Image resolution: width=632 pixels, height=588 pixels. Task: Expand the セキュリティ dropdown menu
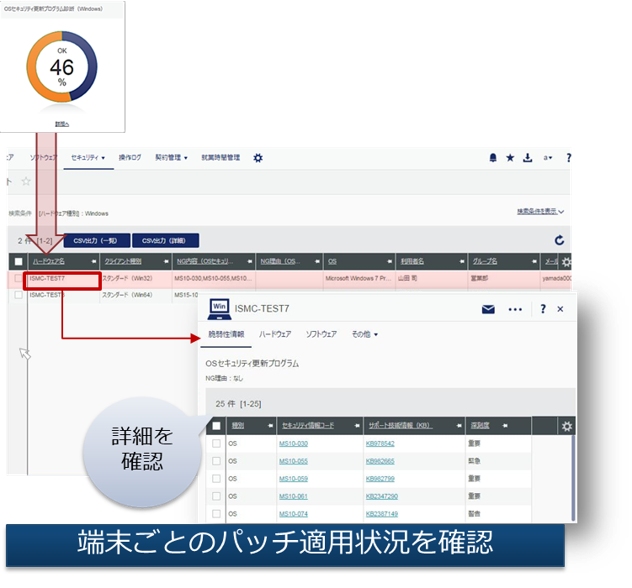click(x=89, y=158)
